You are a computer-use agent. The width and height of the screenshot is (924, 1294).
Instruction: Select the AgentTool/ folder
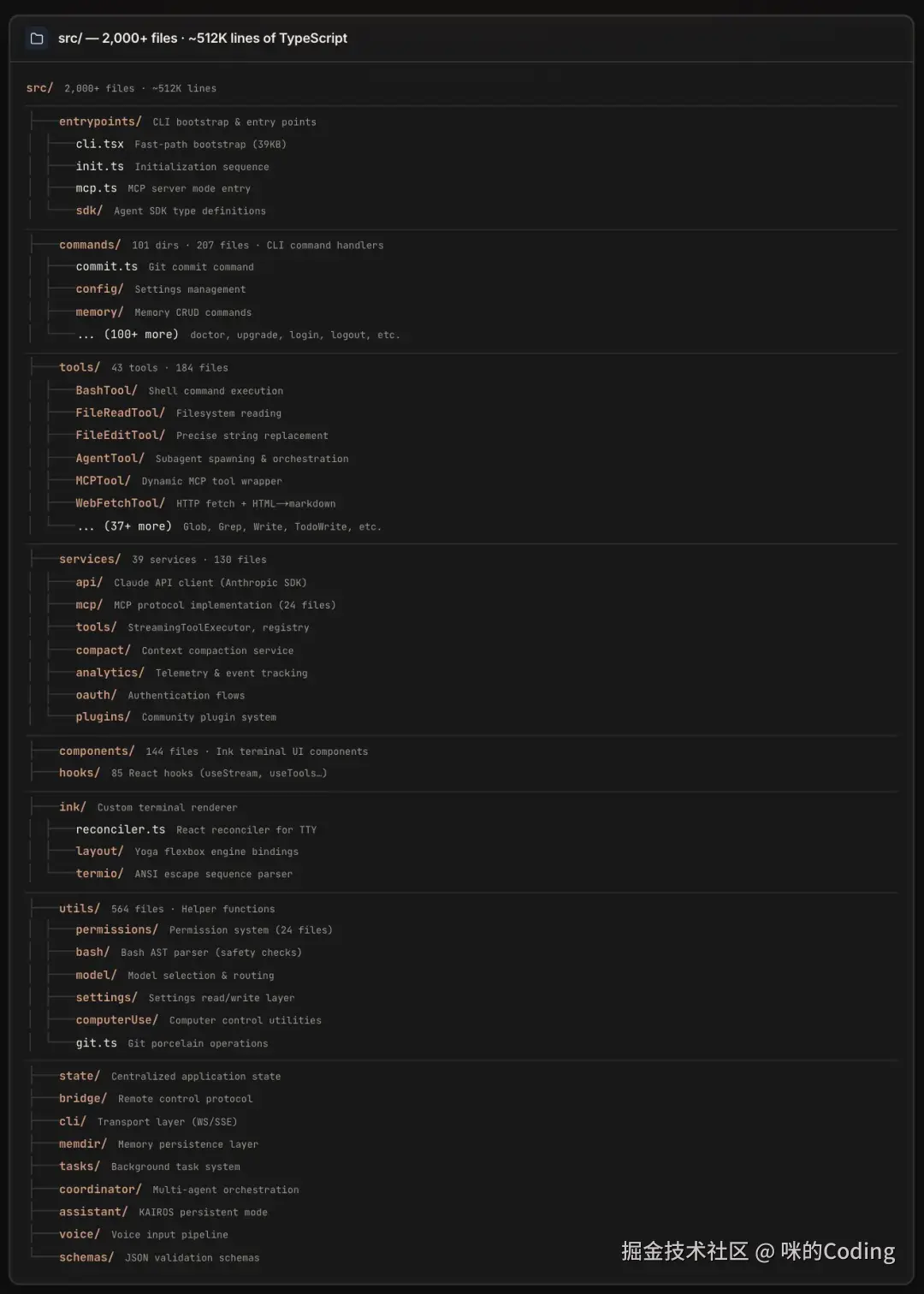[110, 458]
